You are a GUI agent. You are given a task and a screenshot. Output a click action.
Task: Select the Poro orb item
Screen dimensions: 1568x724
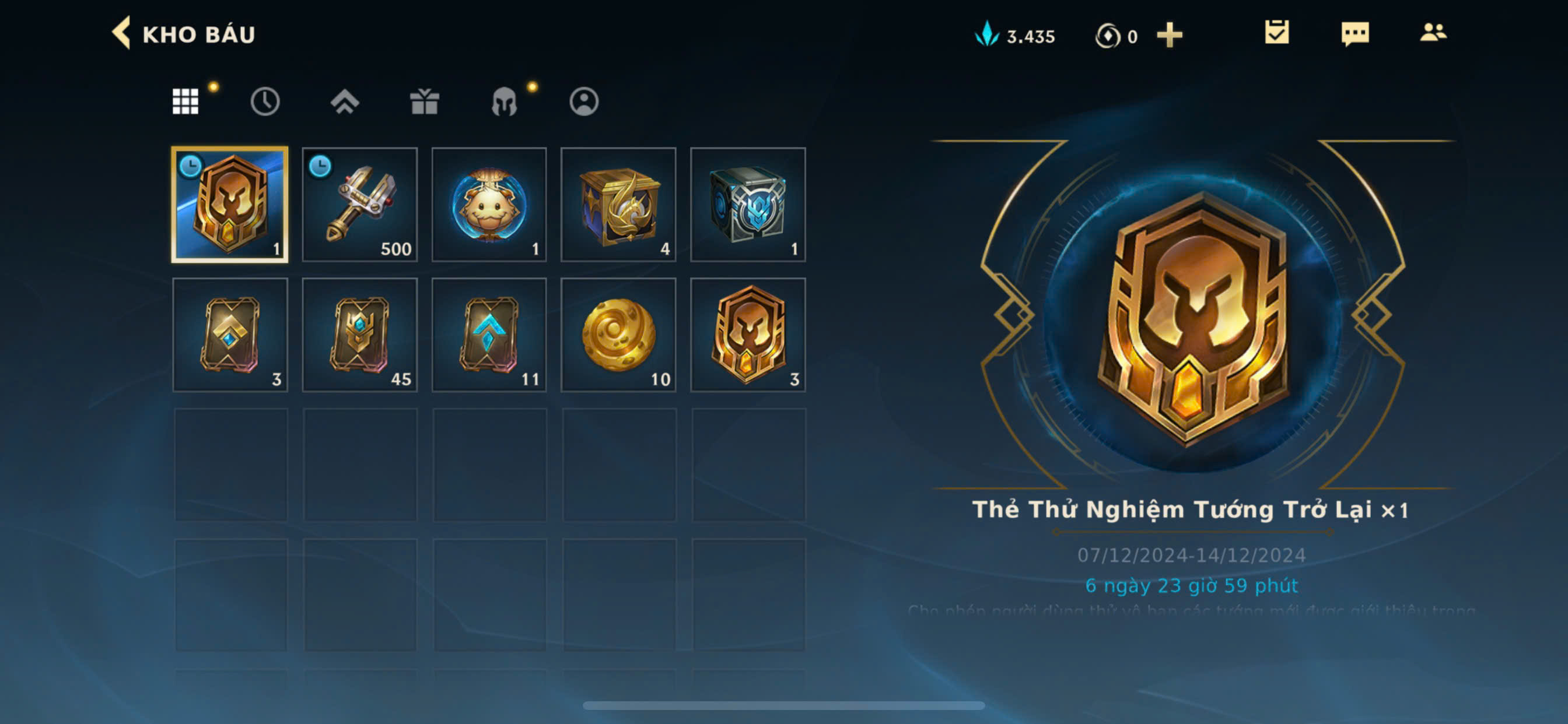point(489,205)
